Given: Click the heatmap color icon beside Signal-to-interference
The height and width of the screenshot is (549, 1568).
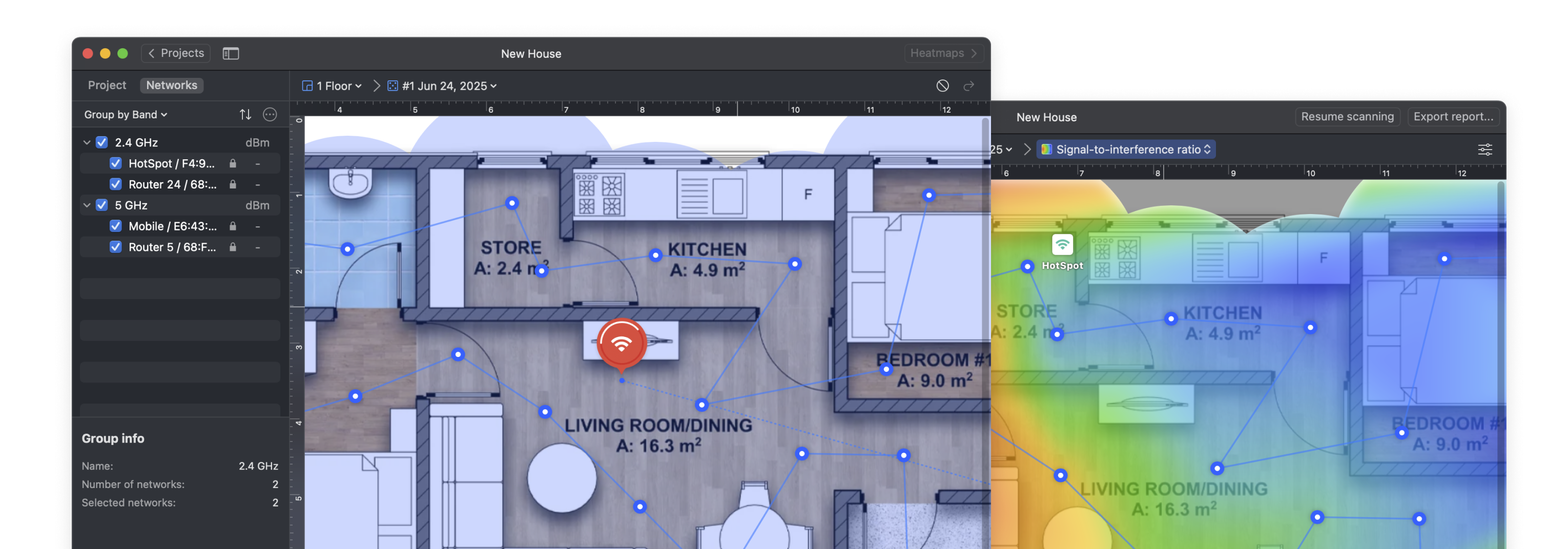Looking at the screenshot, I should 1046,149.
